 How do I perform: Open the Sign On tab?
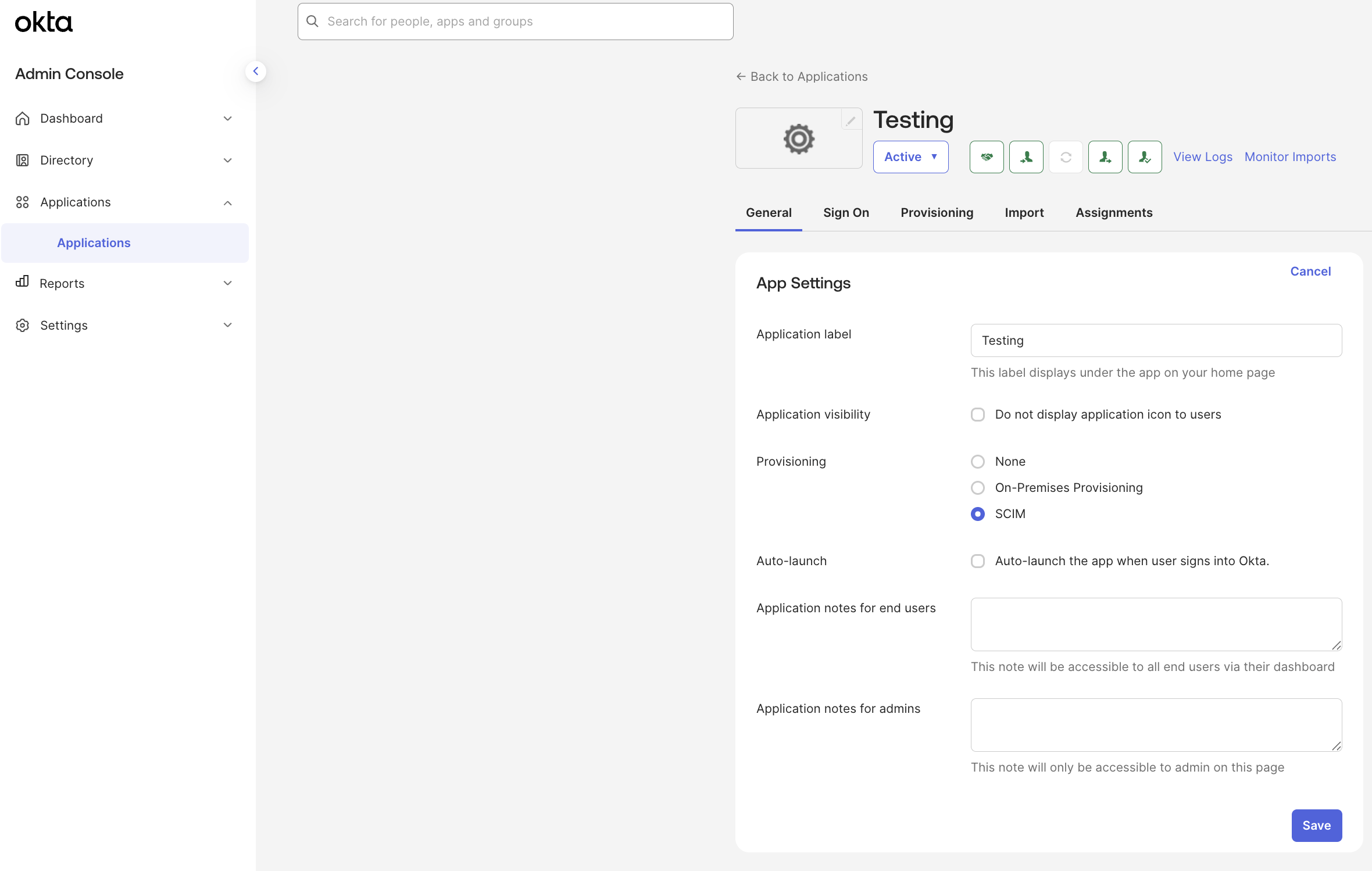(846, 213)
